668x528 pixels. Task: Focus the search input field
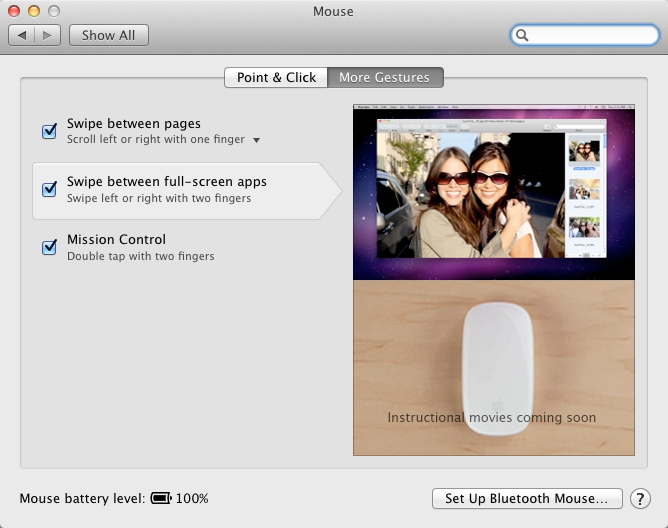(584, 35)
